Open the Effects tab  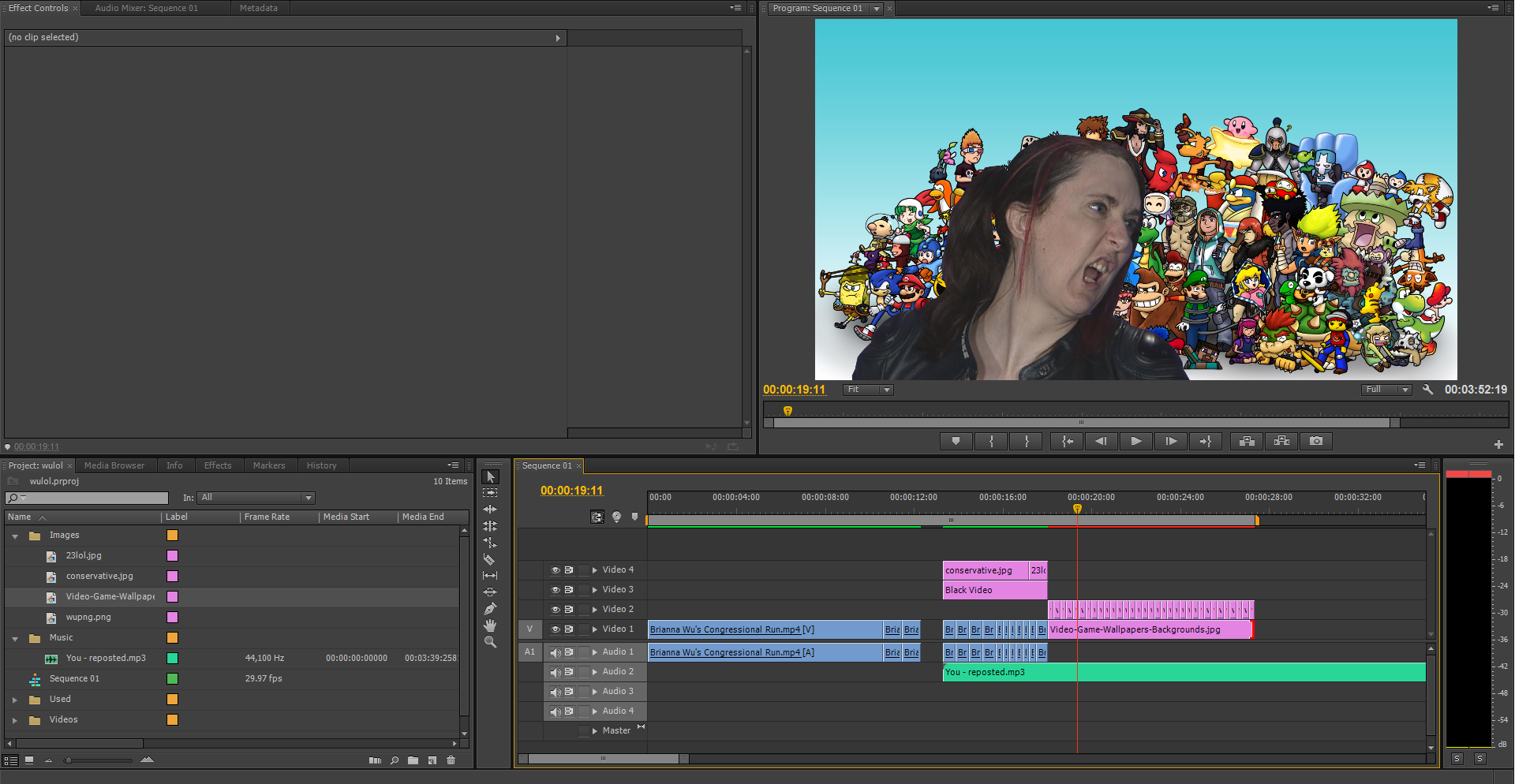point(218,465)
